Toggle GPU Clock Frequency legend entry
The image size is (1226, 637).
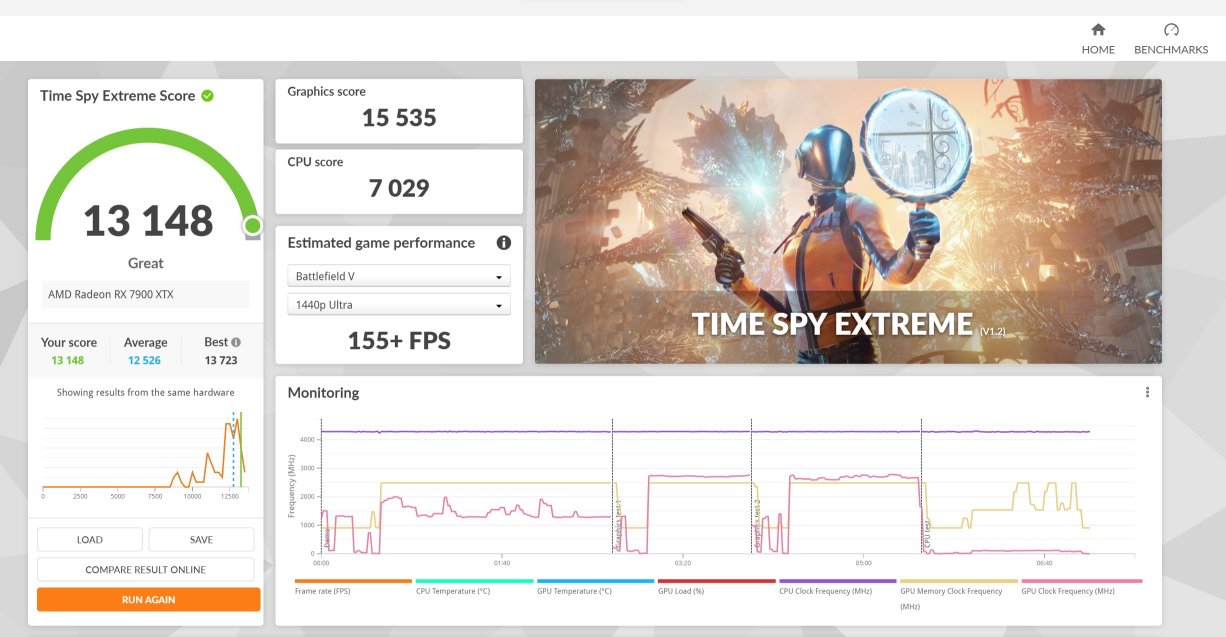pos(1081,587)
